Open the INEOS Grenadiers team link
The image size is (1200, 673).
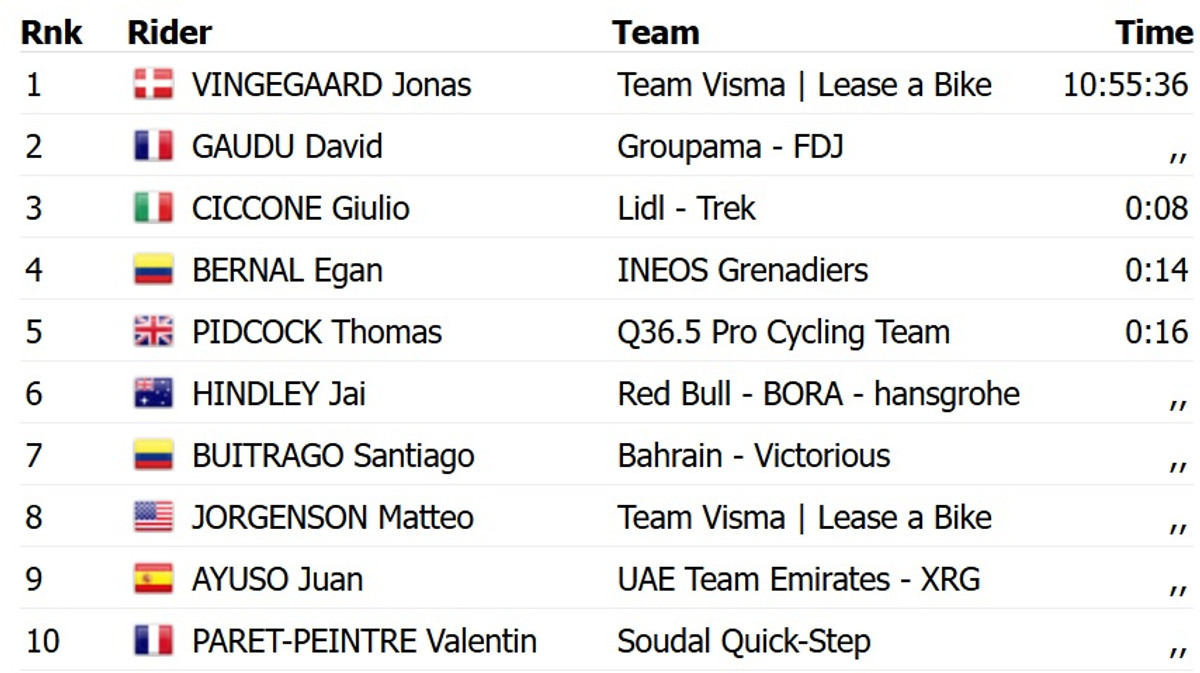click(742, 270)
